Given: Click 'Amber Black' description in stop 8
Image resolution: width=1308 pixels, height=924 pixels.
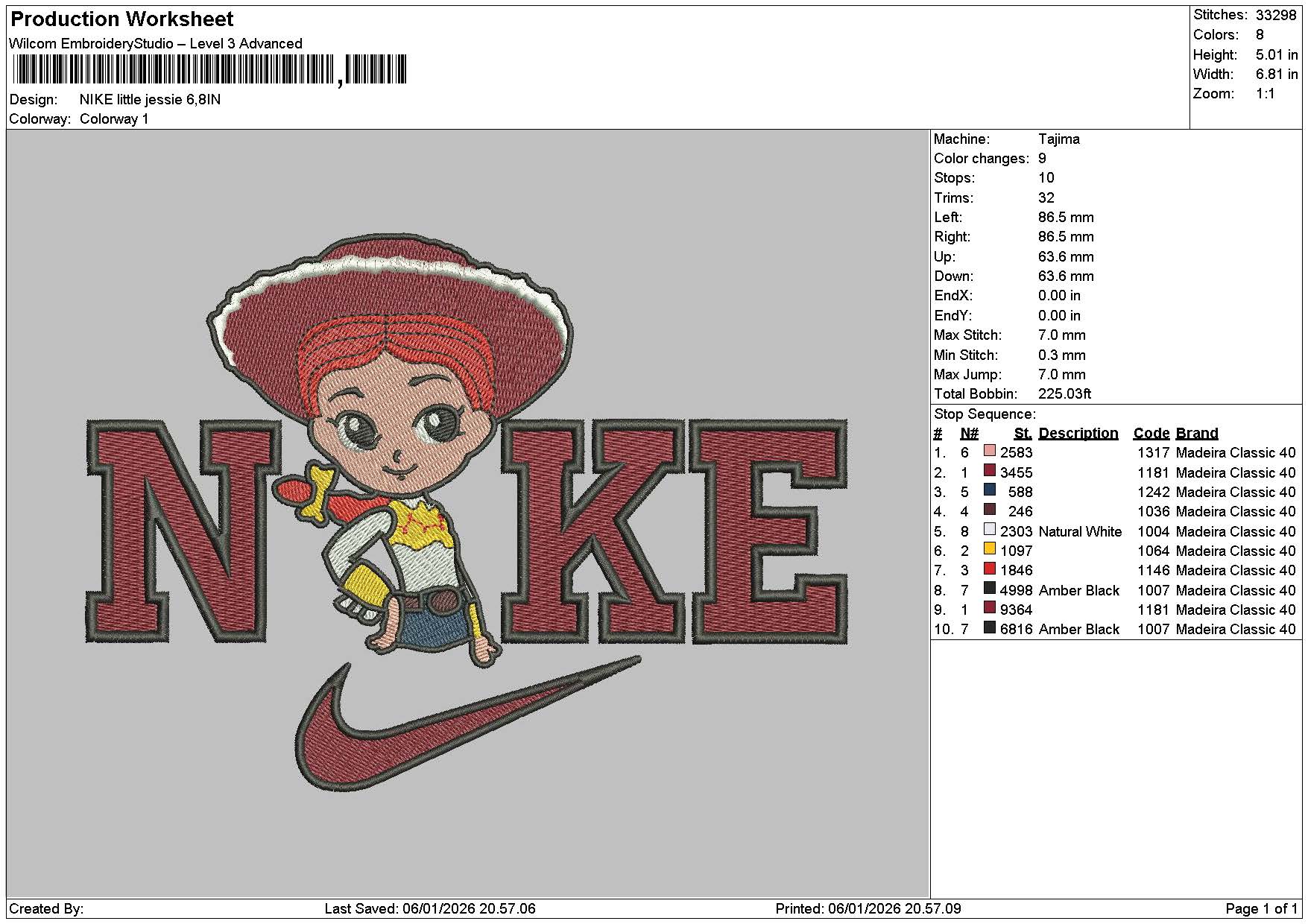Looking at the screenshot, I should click(x=1079, y=590).
